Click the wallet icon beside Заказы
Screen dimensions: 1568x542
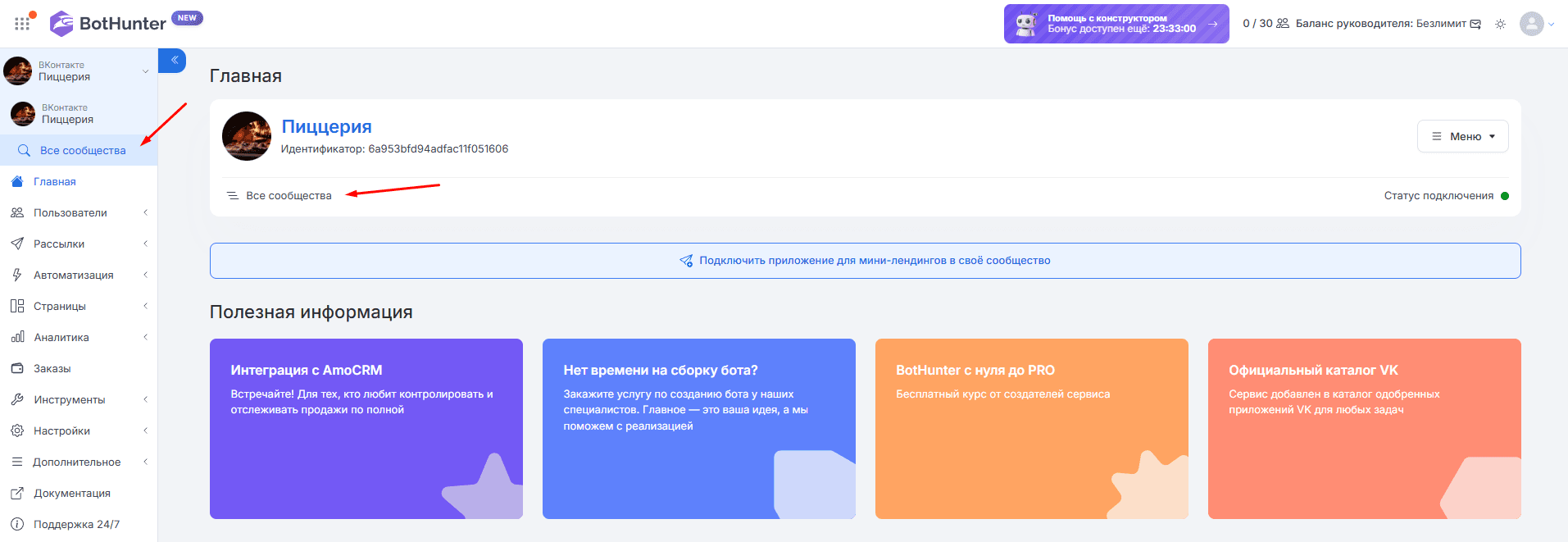click(x=17, y=368)
